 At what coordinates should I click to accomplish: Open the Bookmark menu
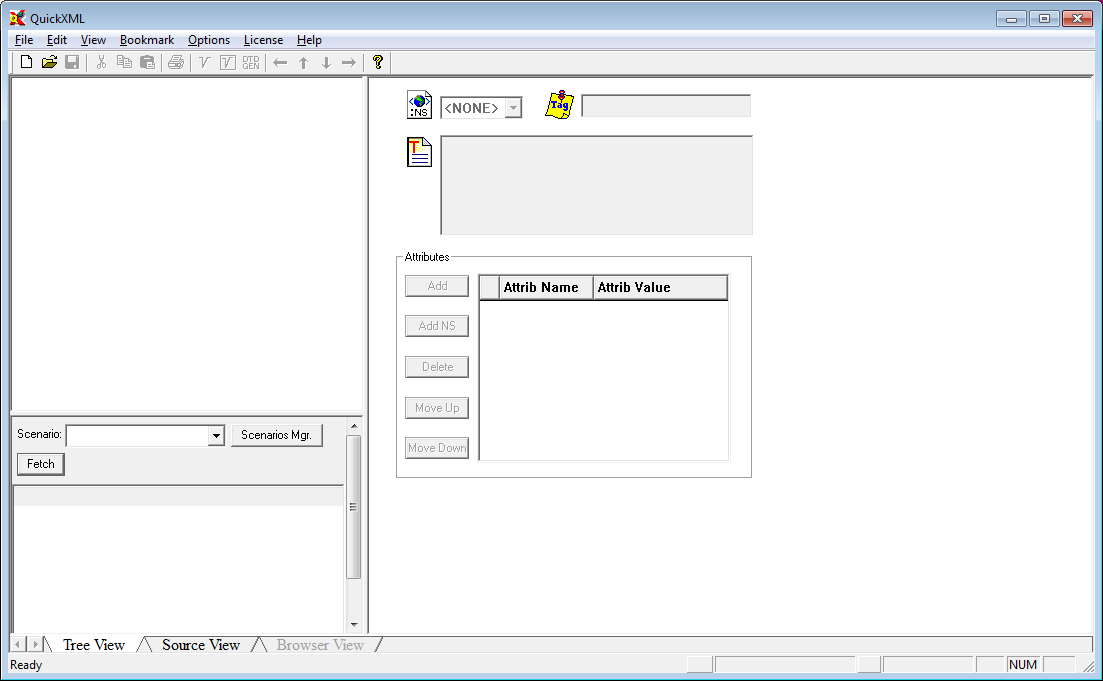point(147,40)
